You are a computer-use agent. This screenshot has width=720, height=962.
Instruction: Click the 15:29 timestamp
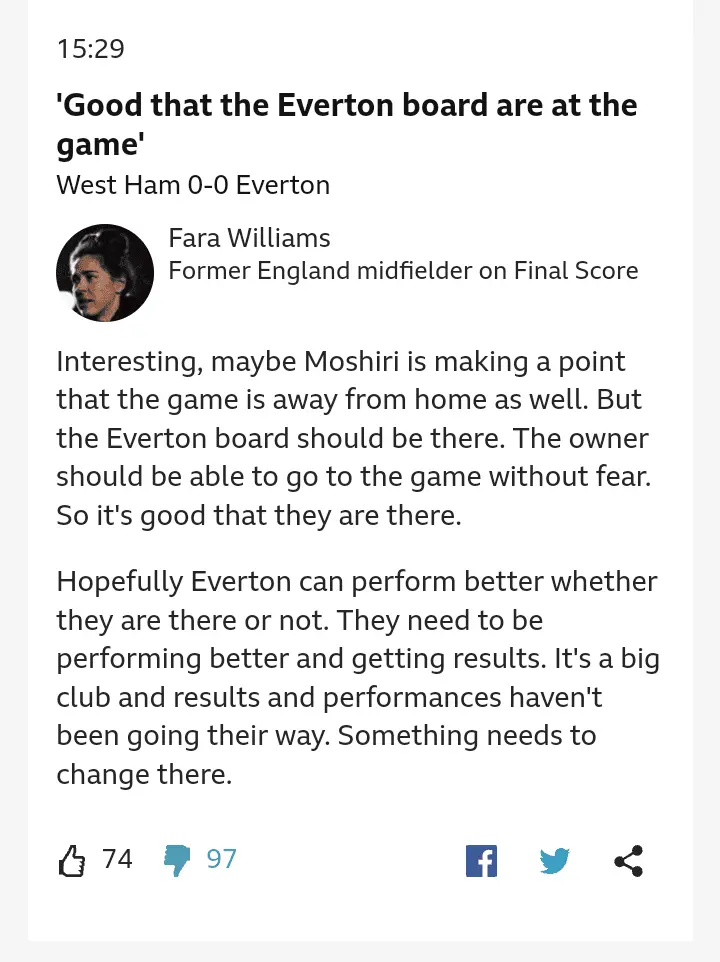(91, 48)
